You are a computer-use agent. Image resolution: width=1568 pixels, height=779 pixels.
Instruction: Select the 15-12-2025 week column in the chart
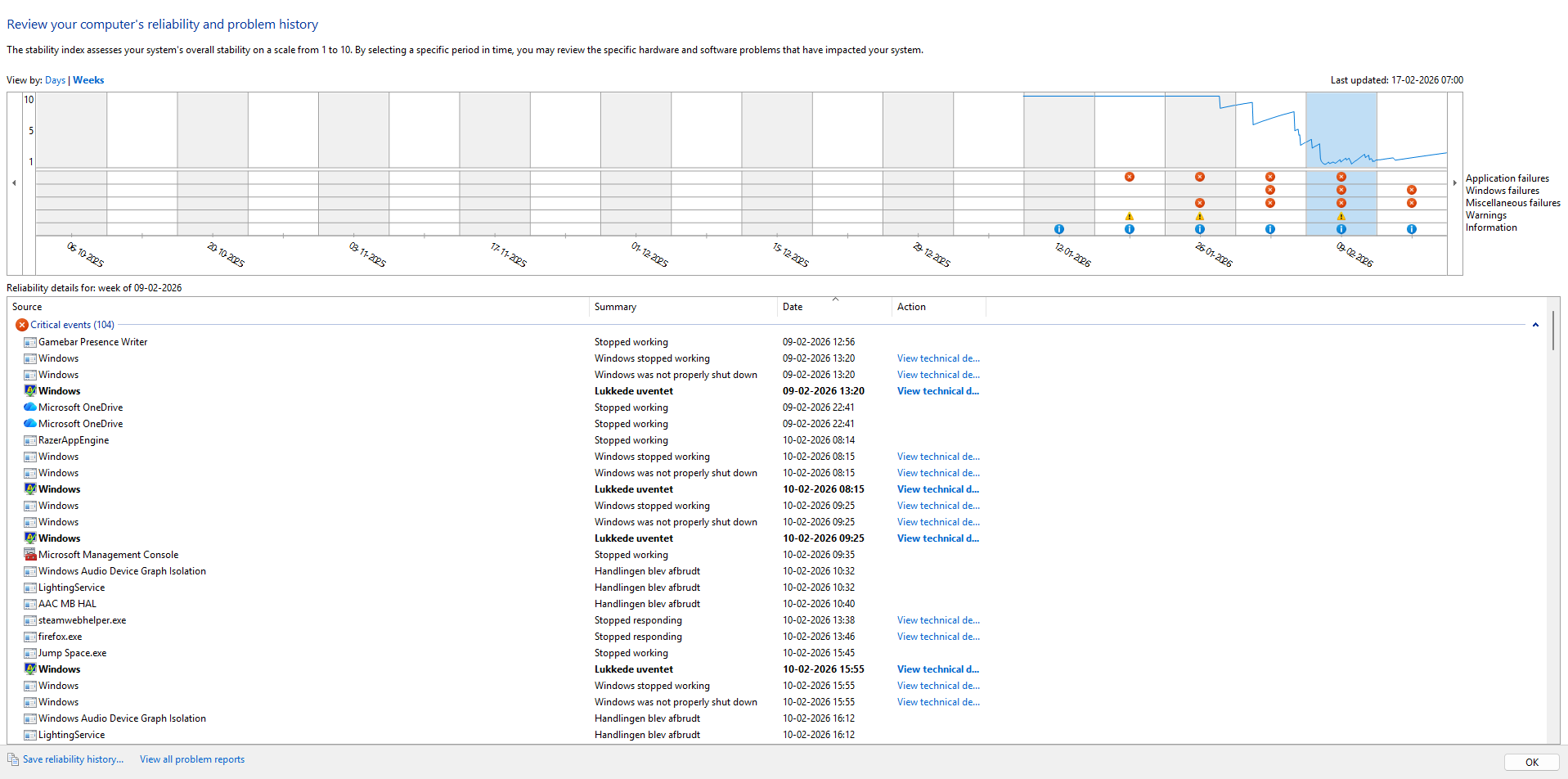777,164
